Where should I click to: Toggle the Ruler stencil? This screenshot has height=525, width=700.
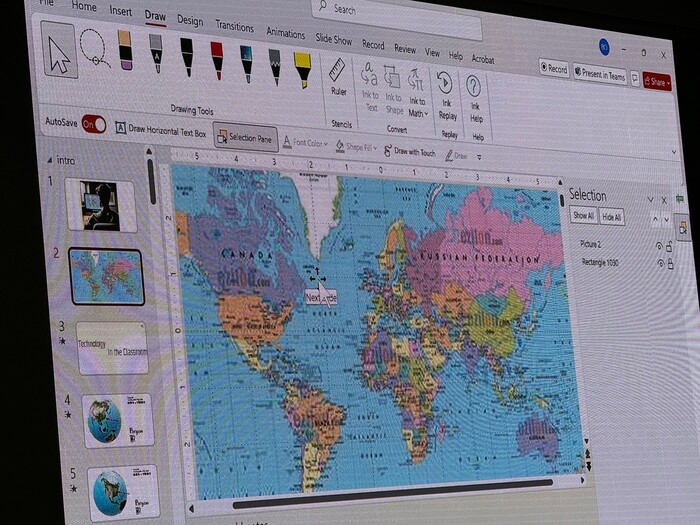pos(338,77)
